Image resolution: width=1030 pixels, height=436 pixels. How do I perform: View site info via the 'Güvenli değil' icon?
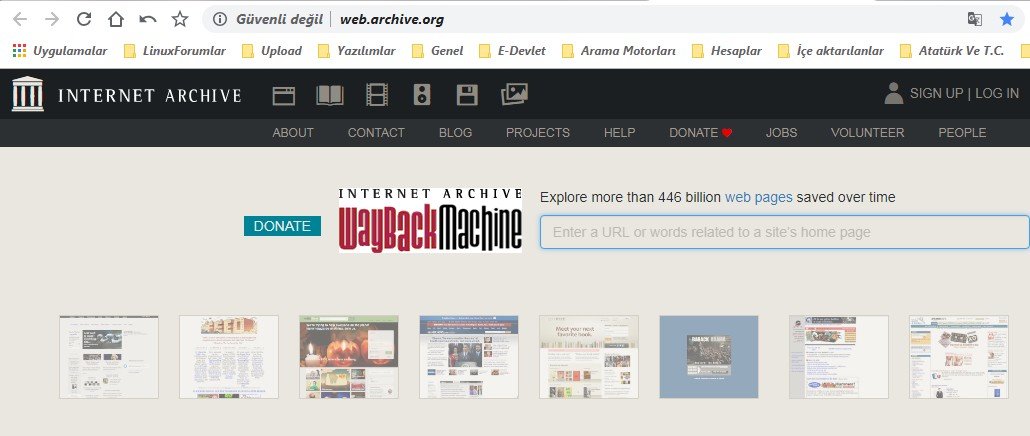pyautogui.click(x=220, y=19)
